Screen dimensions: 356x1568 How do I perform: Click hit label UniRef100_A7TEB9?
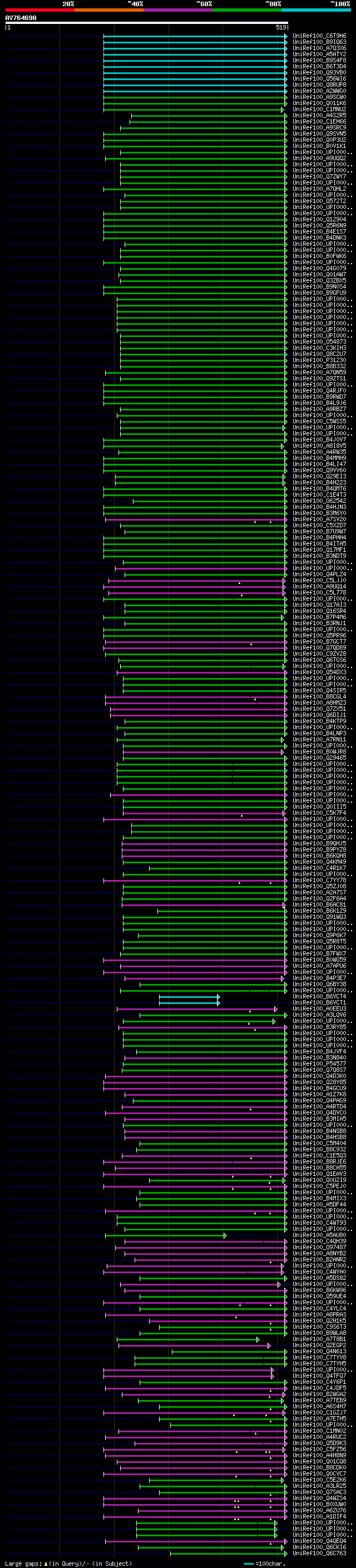tap(319, 1400)
